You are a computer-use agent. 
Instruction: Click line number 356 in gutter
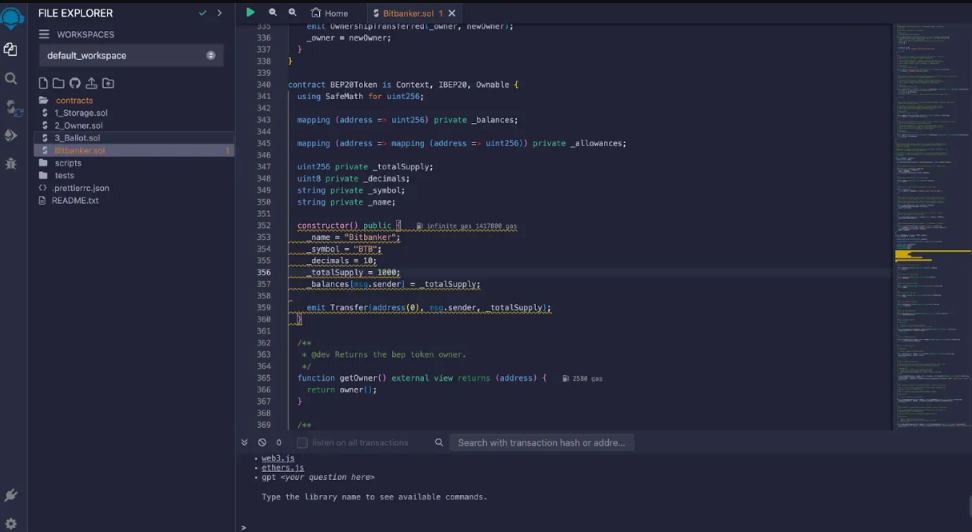[263, 272]
